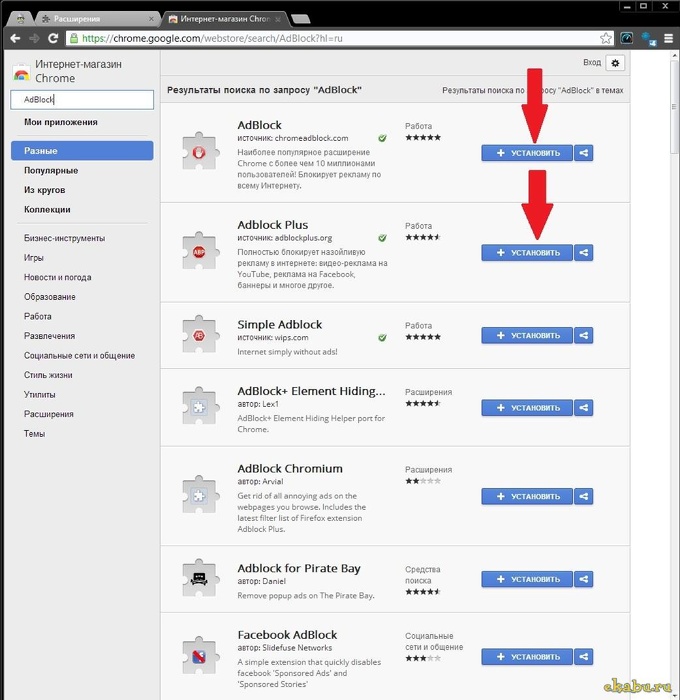Go back with the browser back arrow
The width and height of the screenshot is (680, 700).
[x=15, y=38]
